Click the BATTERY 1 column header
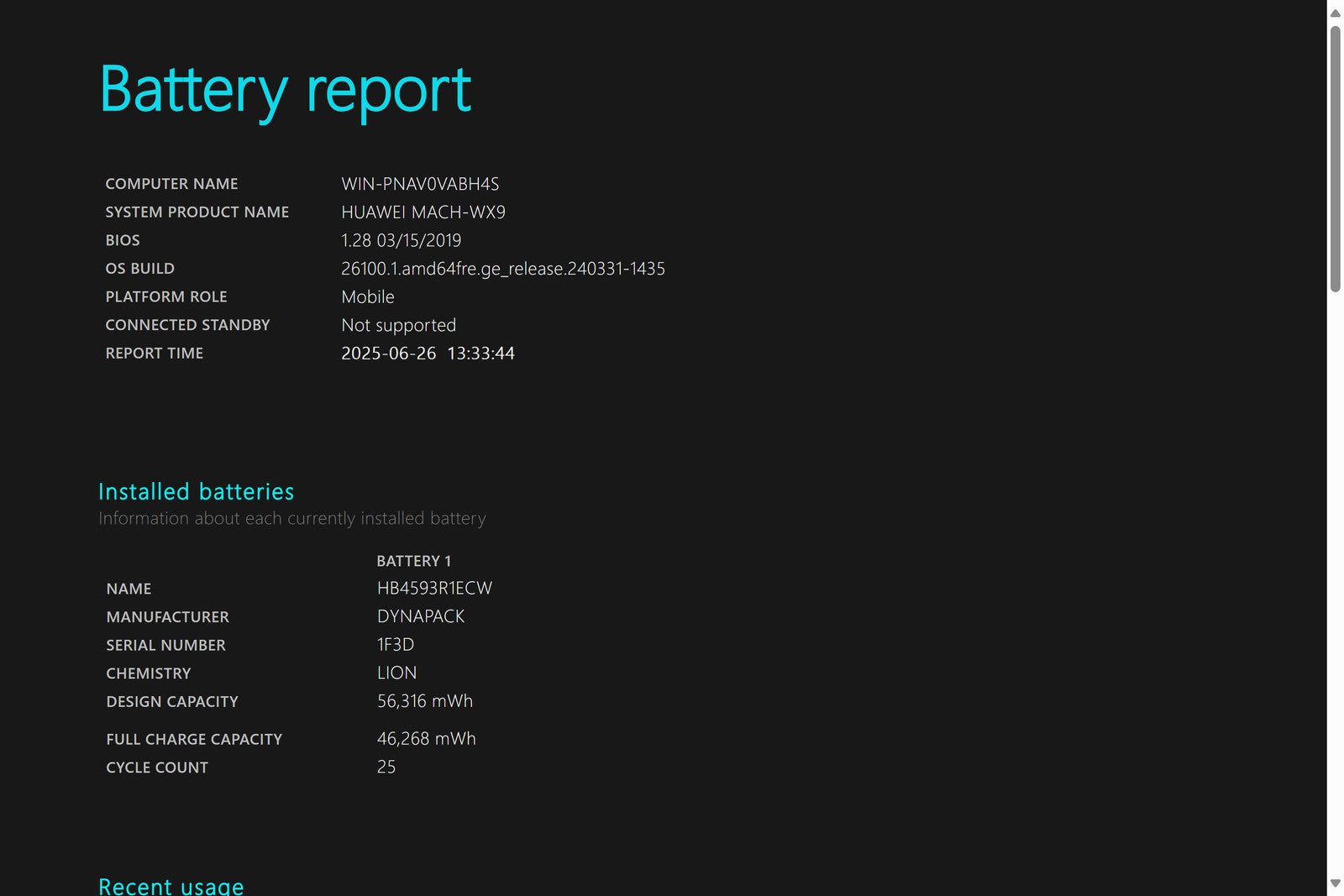The height and width of the screenshot is (896, 1344). (x=413, y=561)
